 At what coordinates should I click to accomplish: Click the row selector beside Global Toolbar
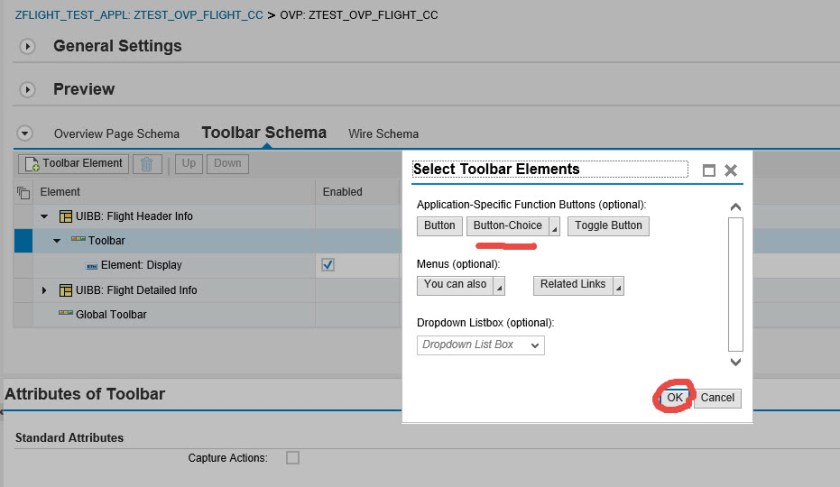[x=24, y=314]
